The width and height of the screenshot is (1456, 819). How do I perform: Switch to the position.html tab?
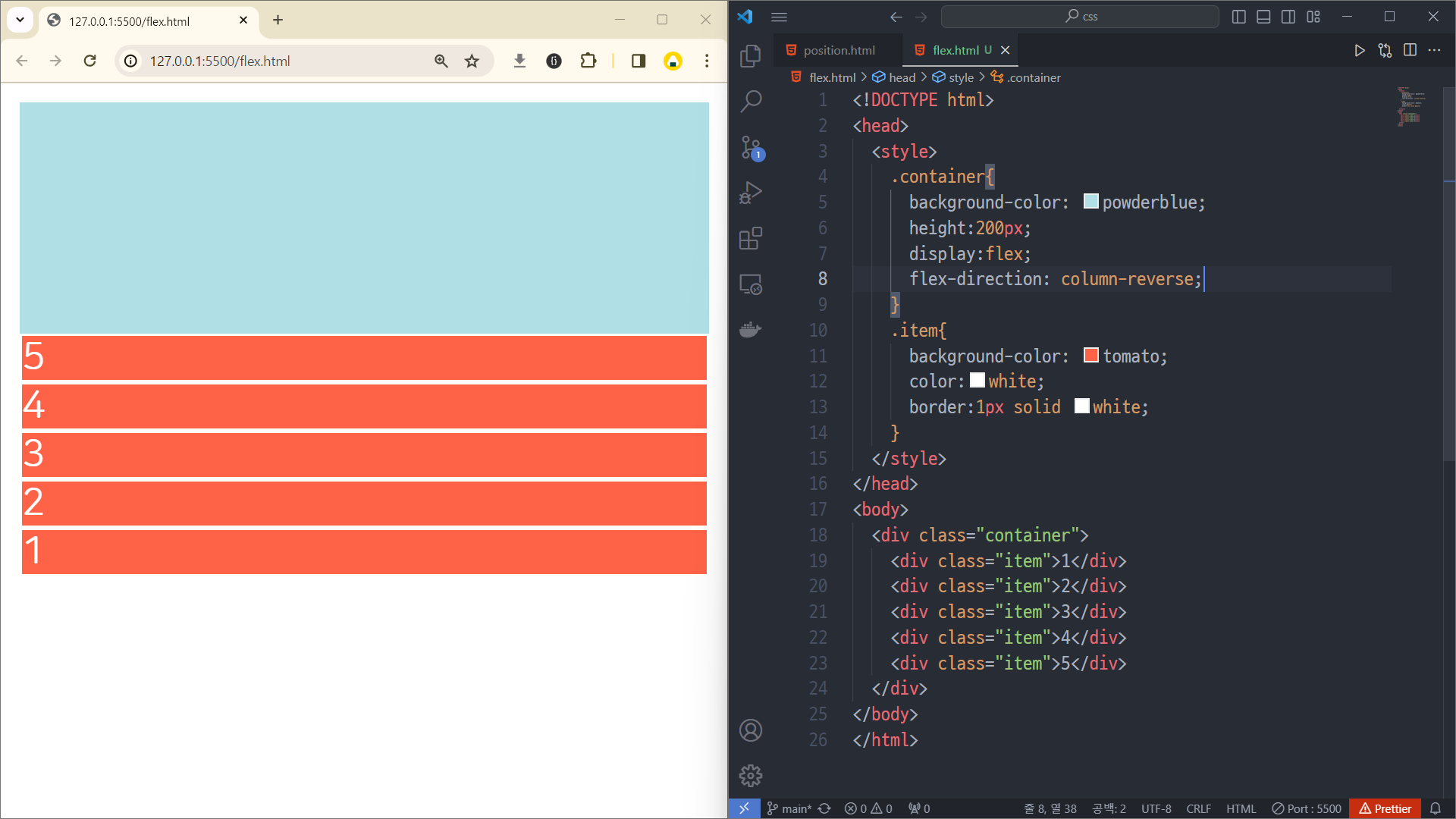[838, 50]
